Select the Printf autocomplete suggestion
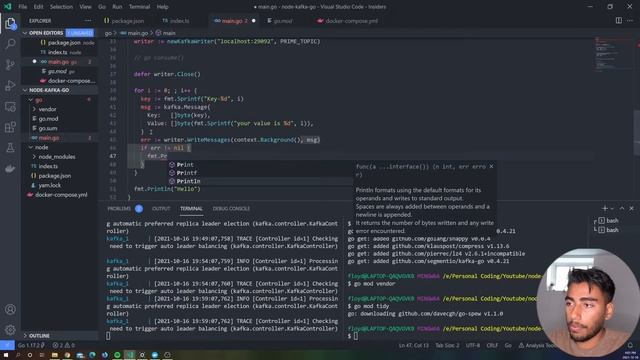Viewport: 640px width, 360px height. coord(260,173)
